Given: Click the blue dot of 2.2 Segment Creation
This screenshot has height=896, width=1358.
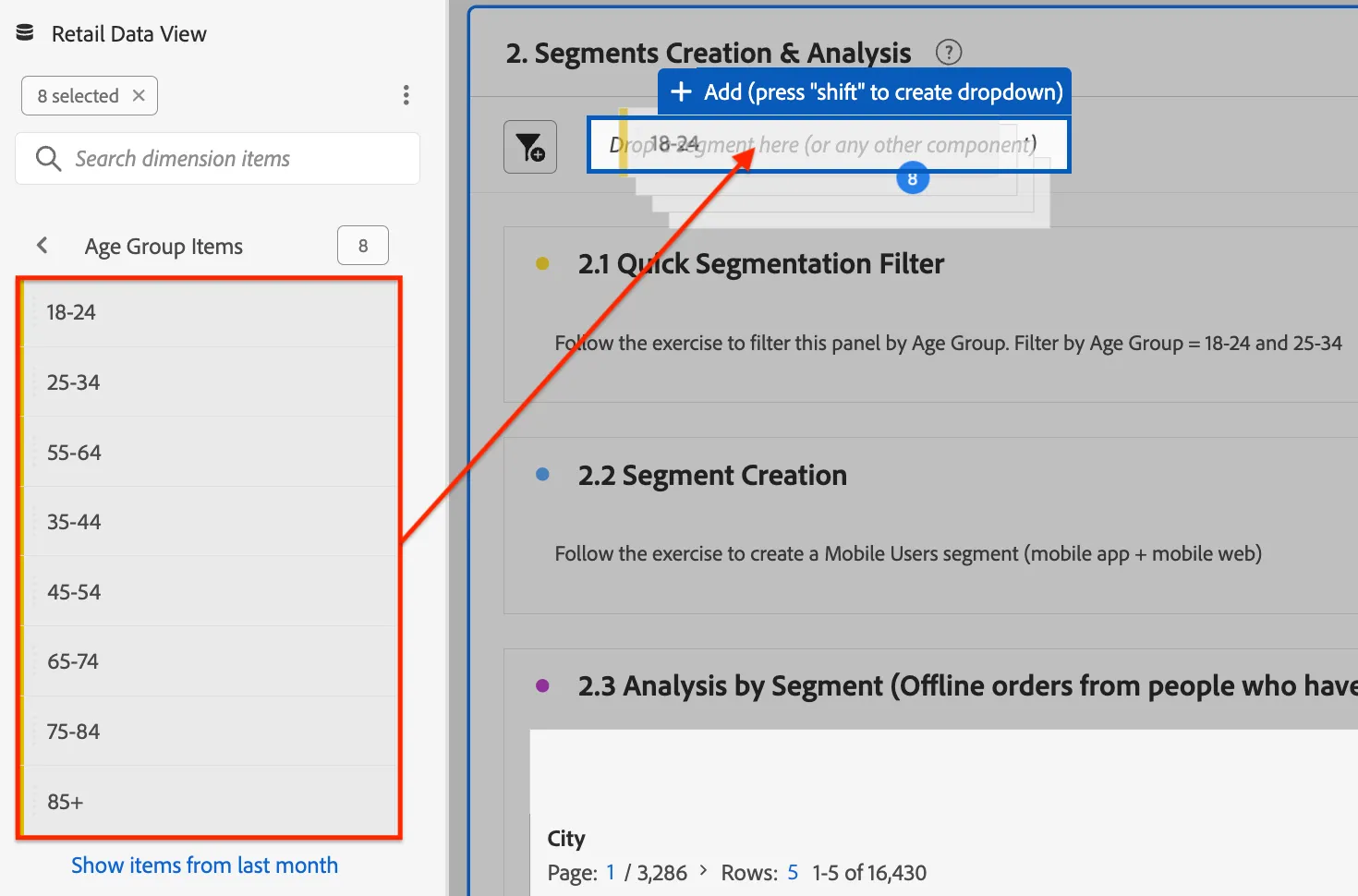Looking at the screenshot, I should pos(542,474).
